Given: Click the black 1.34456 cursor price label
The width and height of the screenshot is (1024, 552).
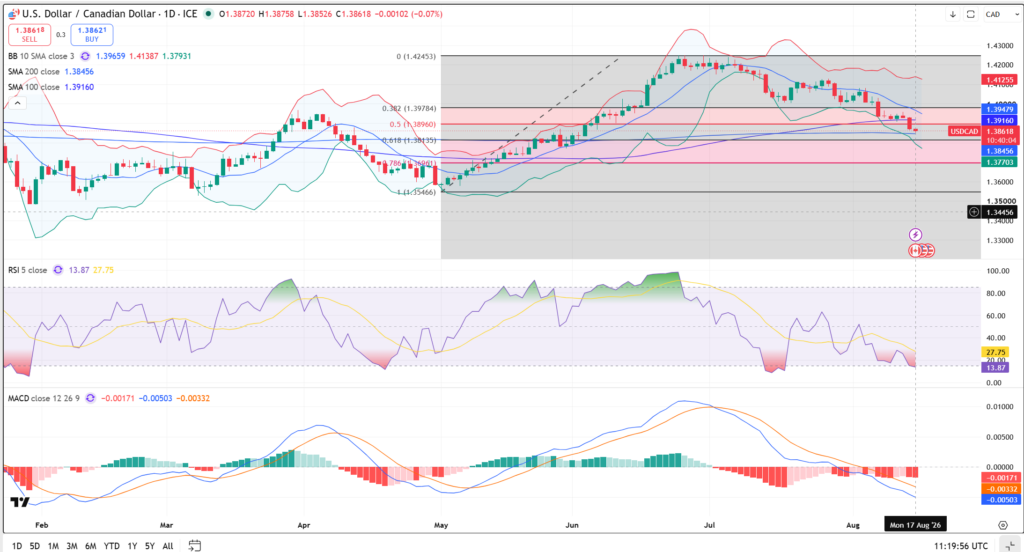Looking at the screenshot, I should pyautogui.click(x=999, y=212).
